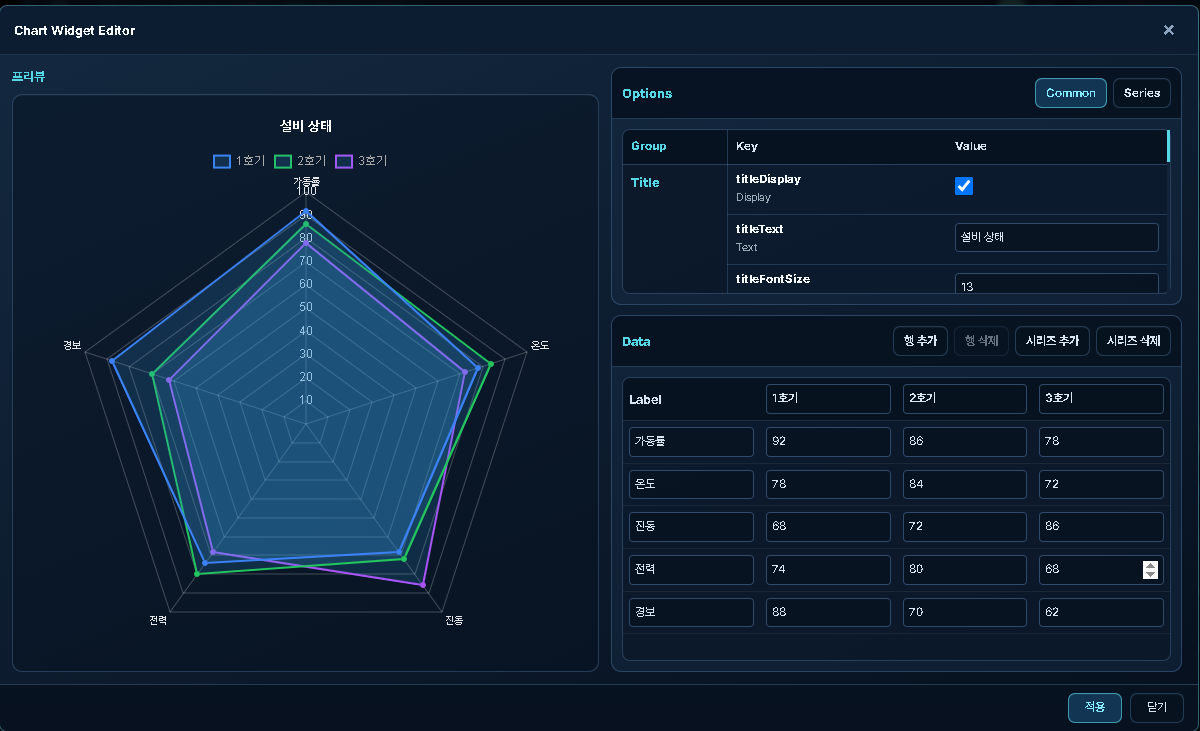Click the 행 추가 button
This screenshot has height=731, width=1200.
click(920, 341)
